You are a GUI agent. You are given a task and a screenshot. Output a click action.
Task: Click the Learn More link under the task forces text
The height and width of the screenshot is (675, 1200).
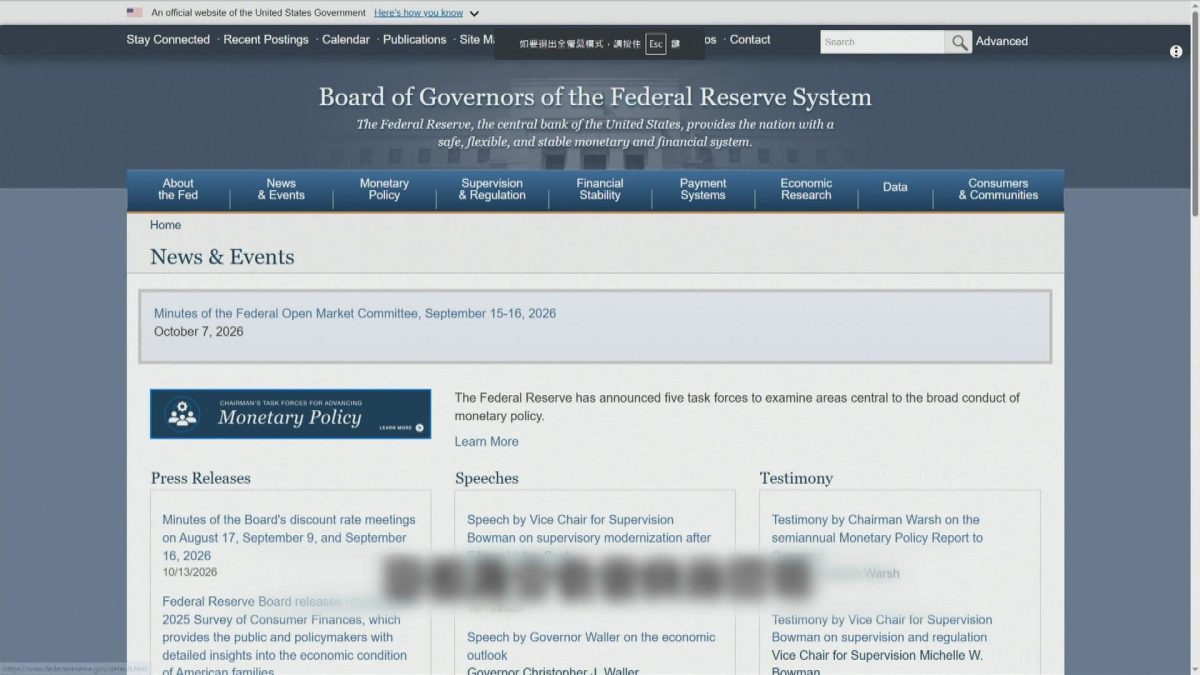click(487, 441)
